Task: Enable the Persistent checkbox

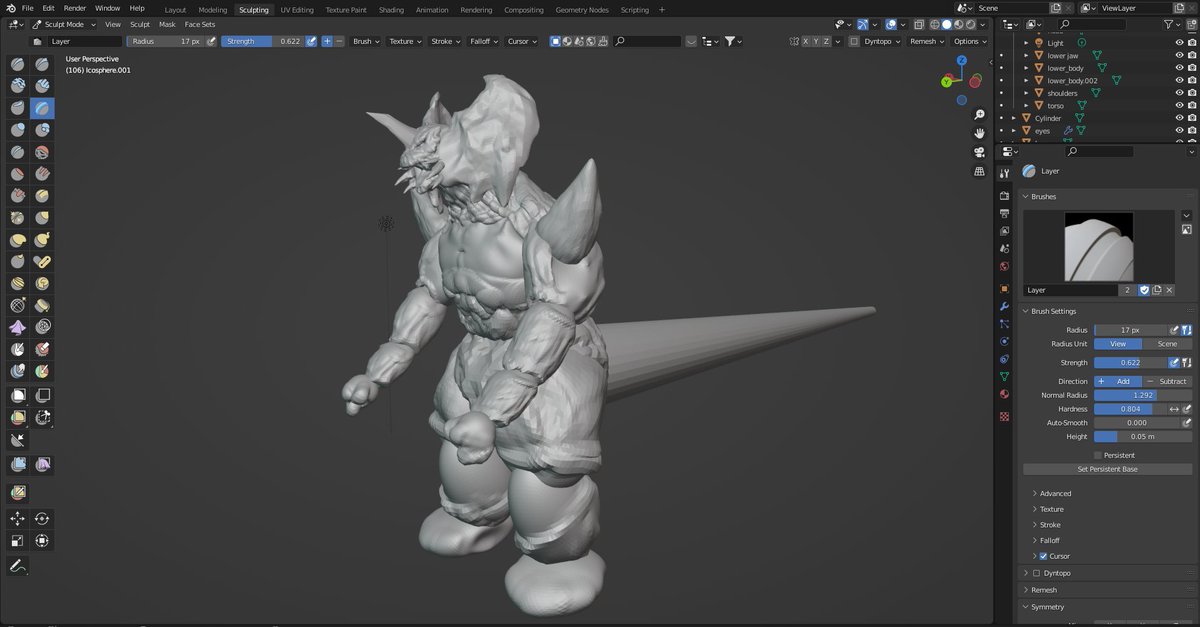Action: pyautogui.click(x=1098, y=455)
